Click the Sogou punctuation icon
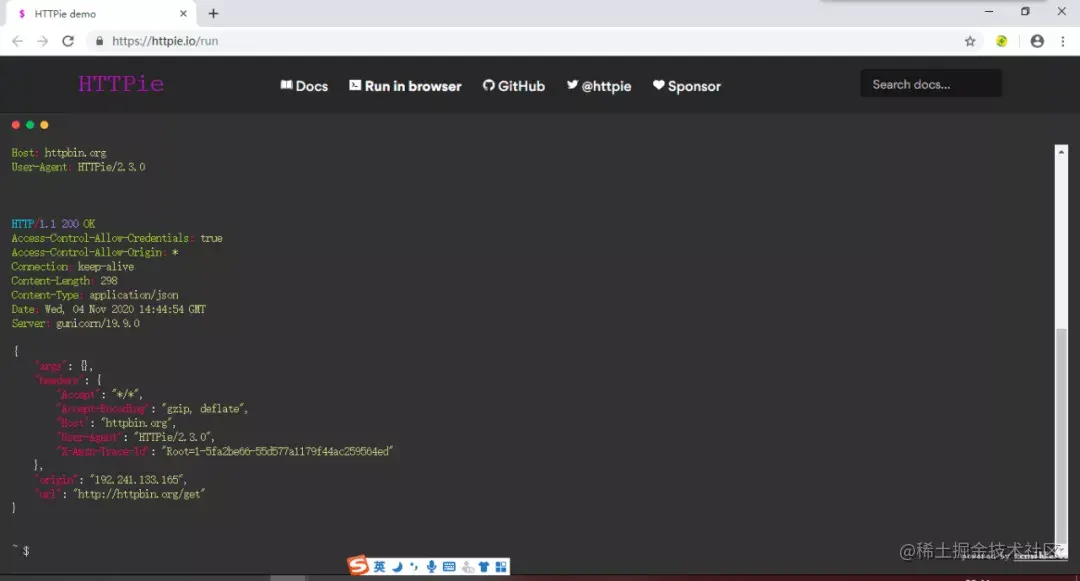 [414, 567]
